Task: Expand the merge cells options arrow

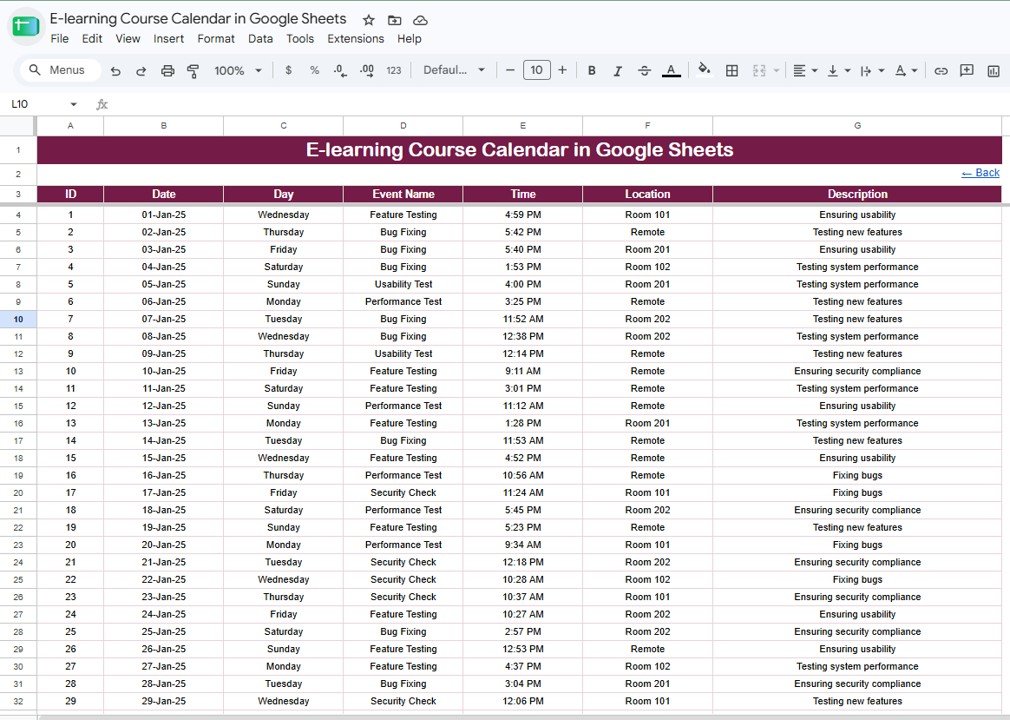Action: tap(776, 71)
